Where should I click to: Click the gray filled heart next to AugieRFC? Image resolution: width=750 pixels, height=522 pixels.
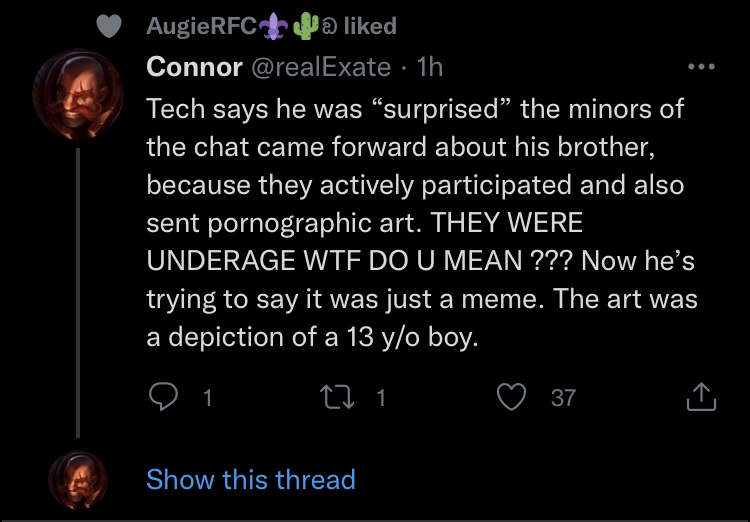click(109, 26)
